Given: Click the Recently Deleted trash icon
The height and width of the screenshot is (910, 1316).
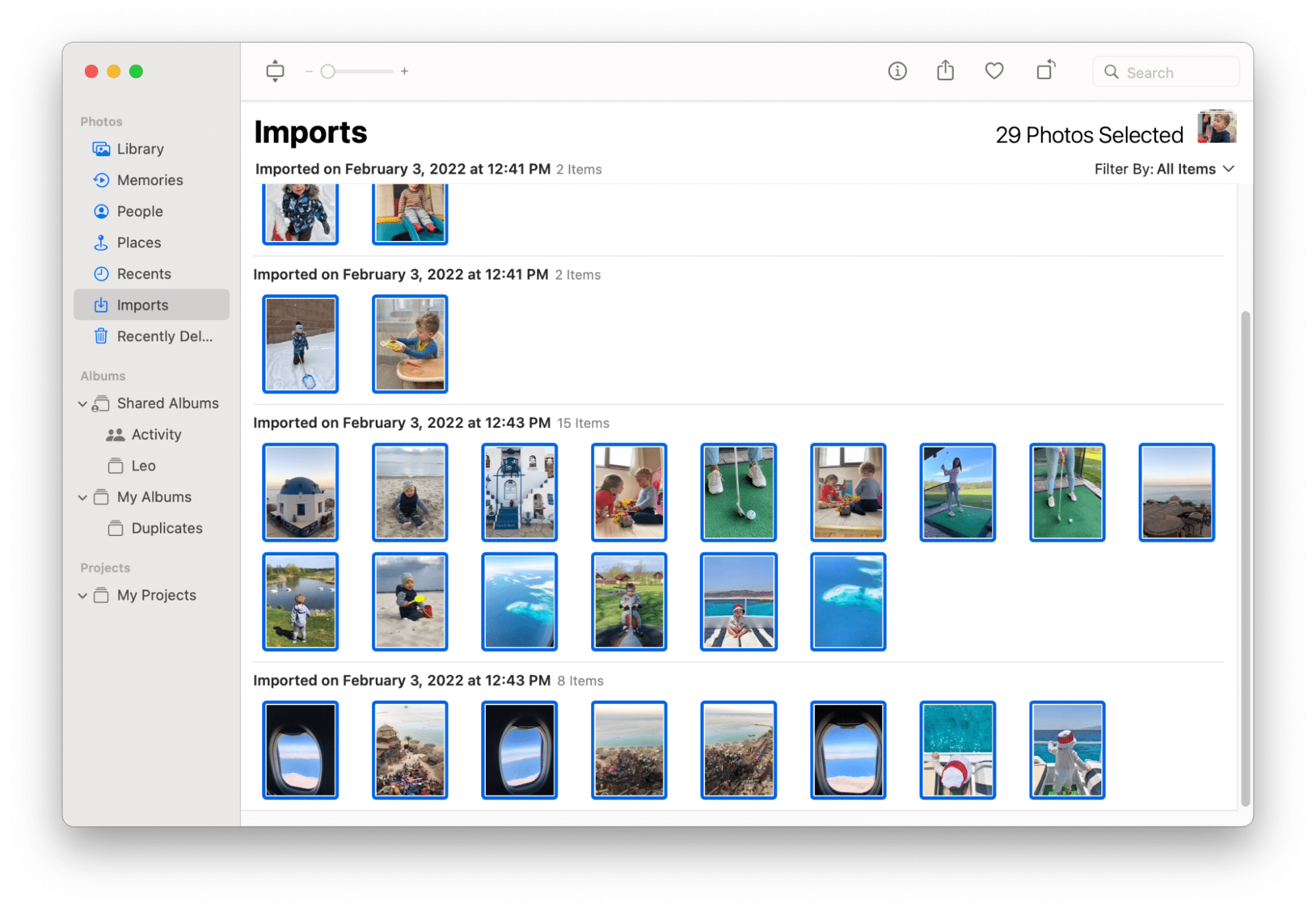Looking at the screenshot, I should (100, 336).
